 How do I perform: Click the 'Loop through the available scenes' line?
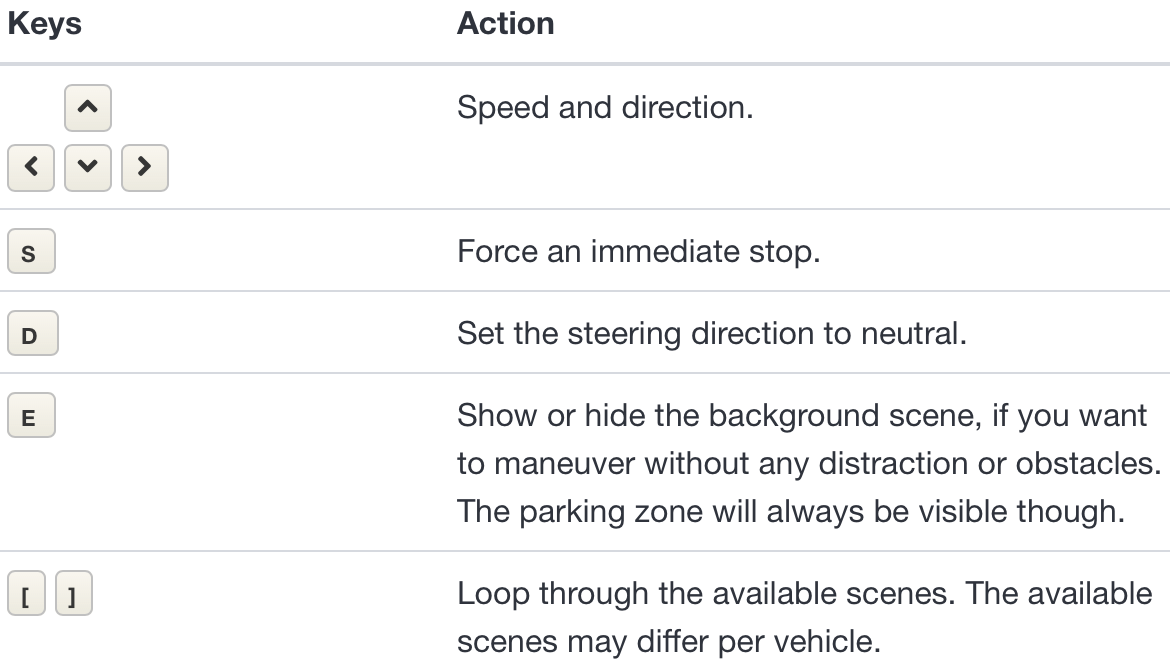click(805, 594)
